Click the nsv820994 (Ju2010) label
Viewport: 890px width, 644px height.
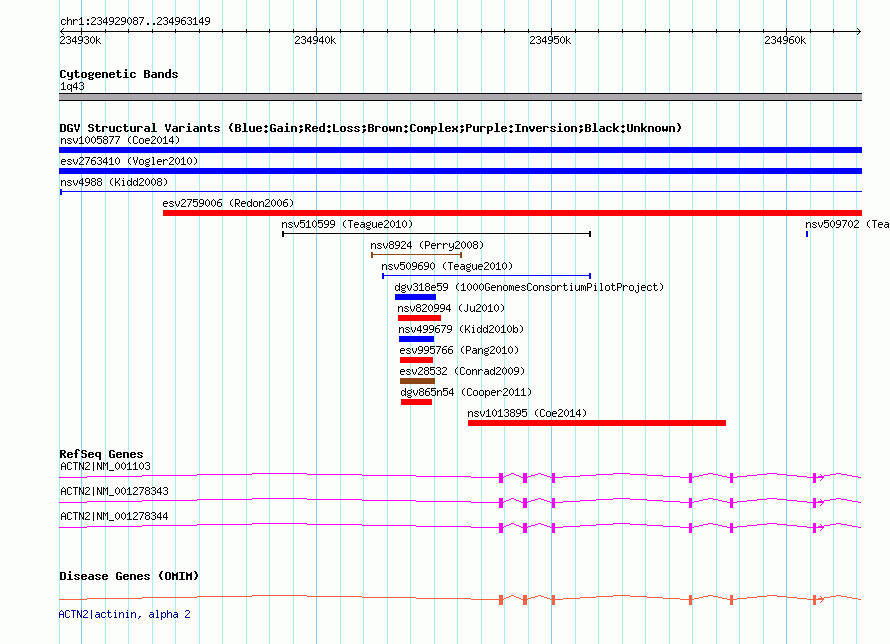pos(451,308)
